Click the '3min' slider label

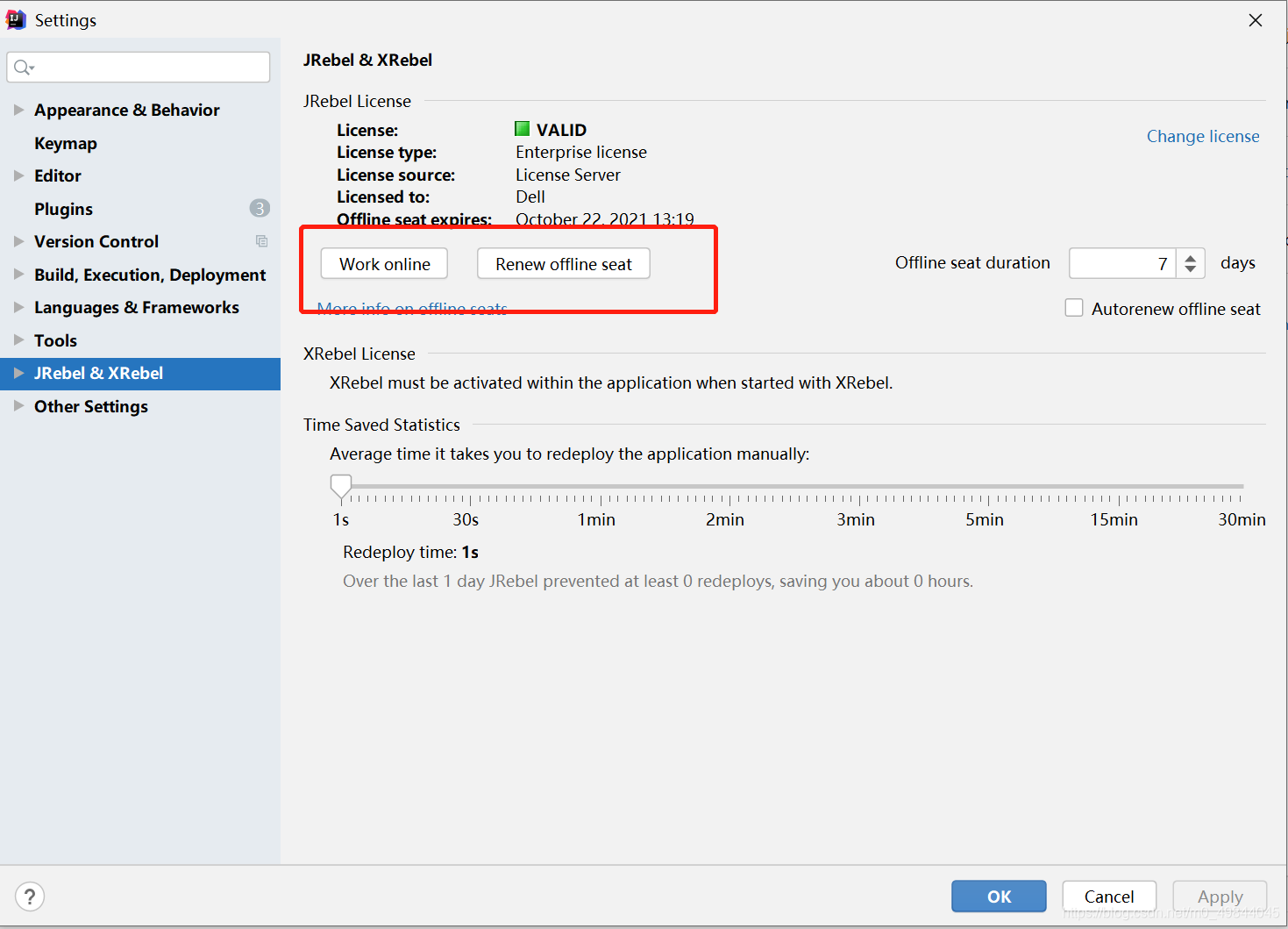click(x=856, y=519)
